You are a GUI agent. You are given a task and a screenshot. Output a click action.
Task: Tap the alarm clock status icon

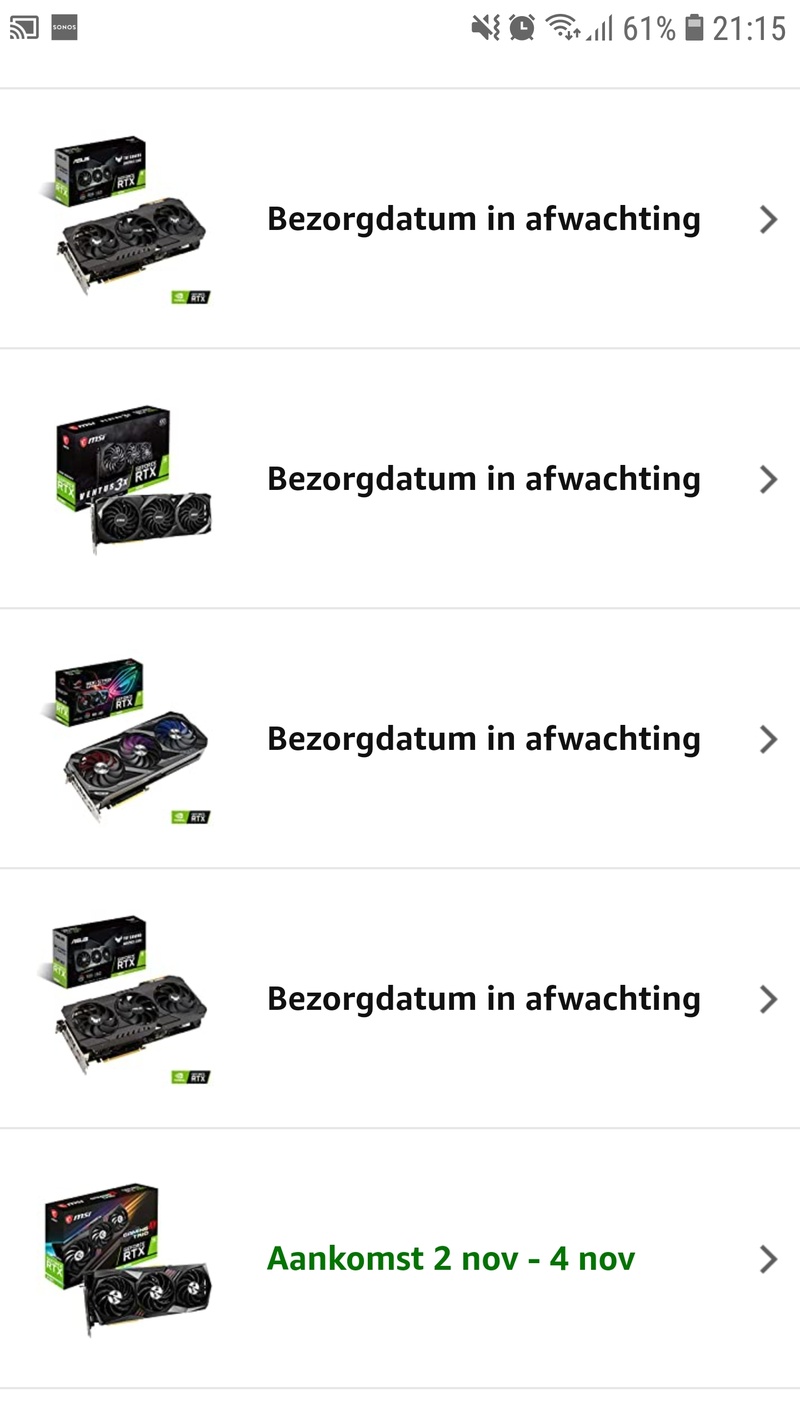point(522,28)
